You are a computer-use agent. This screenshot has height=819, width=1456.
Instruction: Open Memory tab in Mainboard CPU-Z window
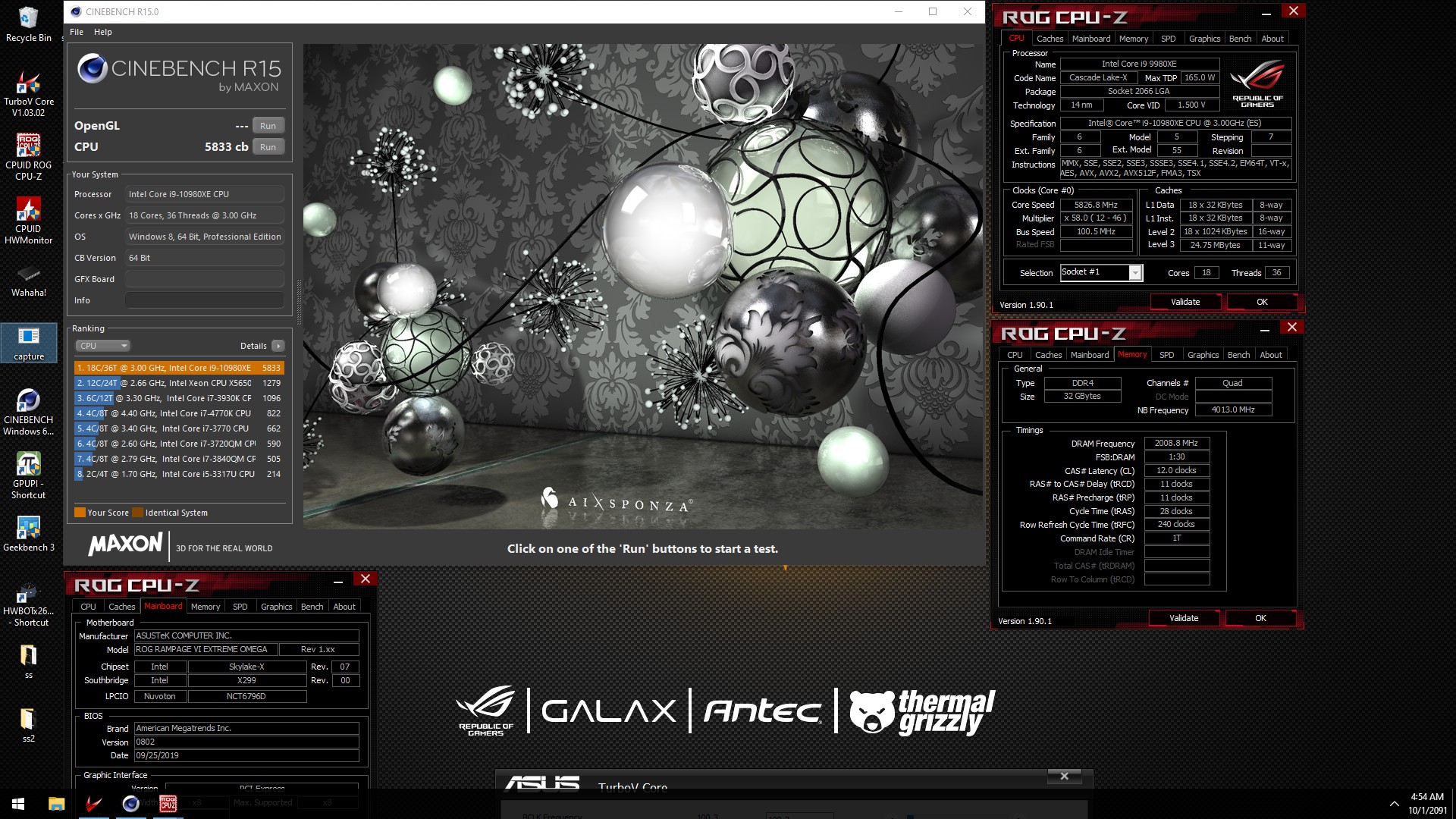[x=206, y=607]
